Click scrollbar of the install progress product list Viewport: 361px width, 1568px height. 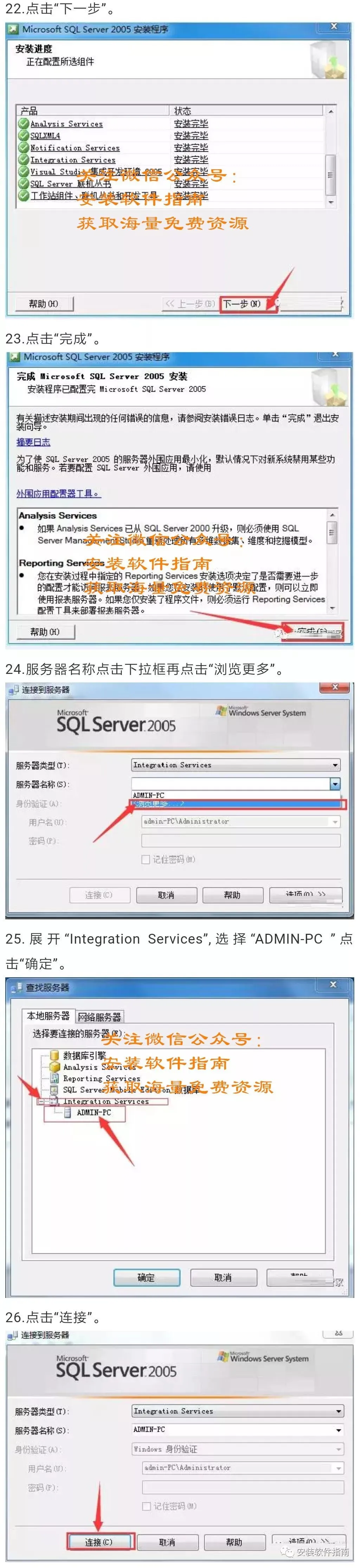point(330,157)
